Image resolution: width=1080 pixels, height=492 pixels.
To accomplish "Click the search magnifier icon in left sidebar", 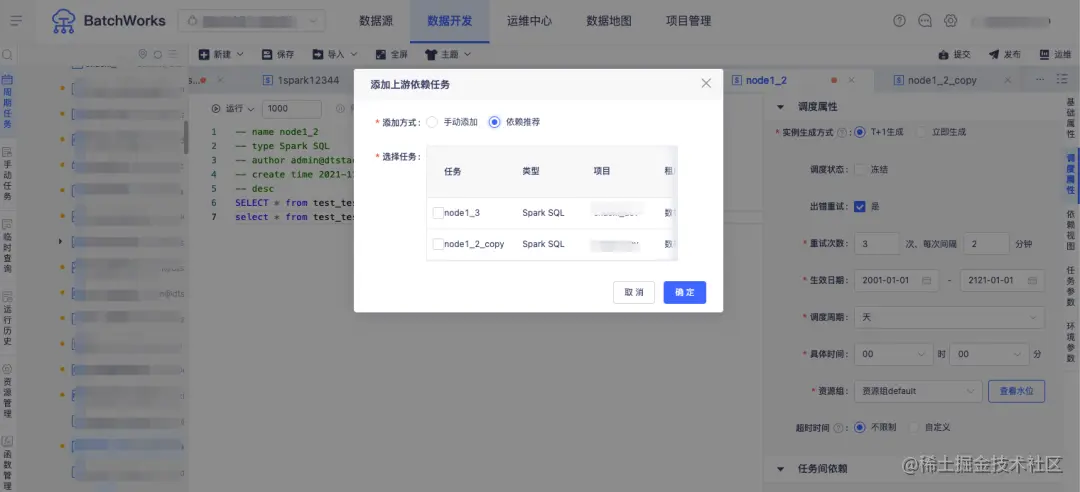I will tap(8, 54).
